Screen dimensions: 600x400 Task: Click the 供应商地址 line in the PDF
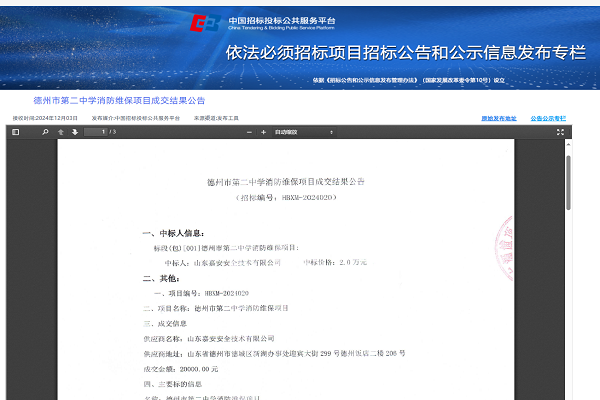click(274, 354)
